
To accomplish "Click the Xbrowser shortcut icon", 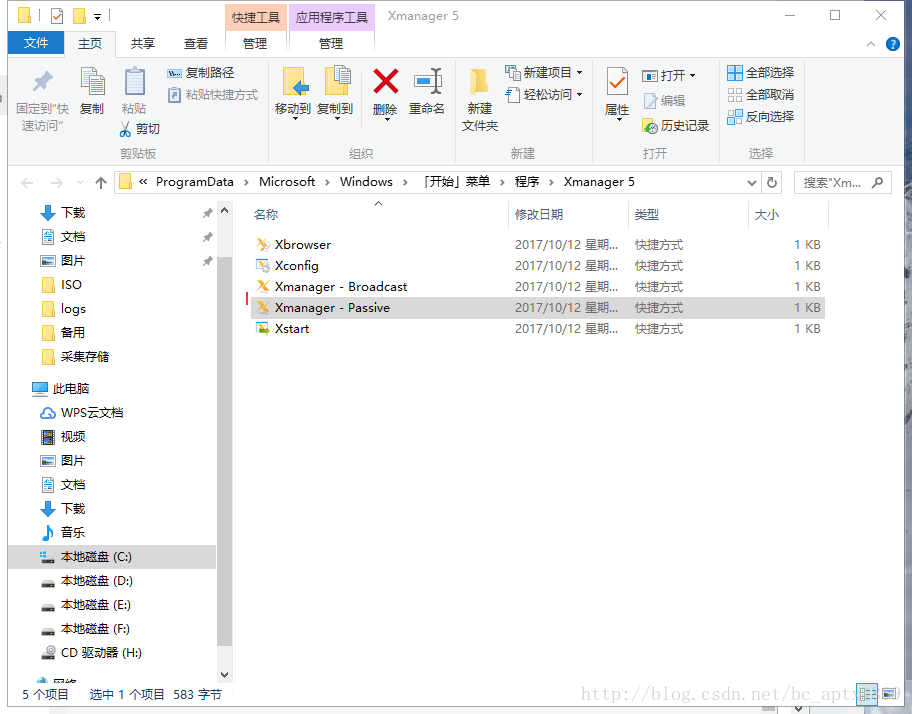I will coord(263,245).
